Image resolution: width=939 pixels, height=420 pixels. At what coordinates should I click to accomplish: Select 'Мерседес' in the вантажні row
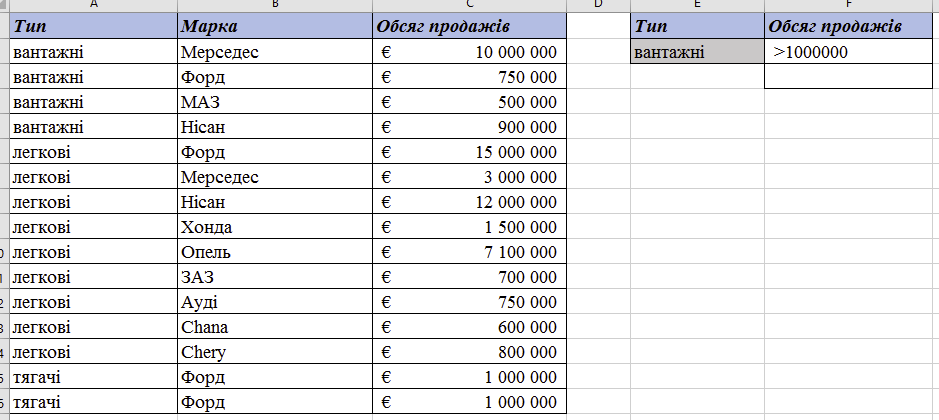275,52
